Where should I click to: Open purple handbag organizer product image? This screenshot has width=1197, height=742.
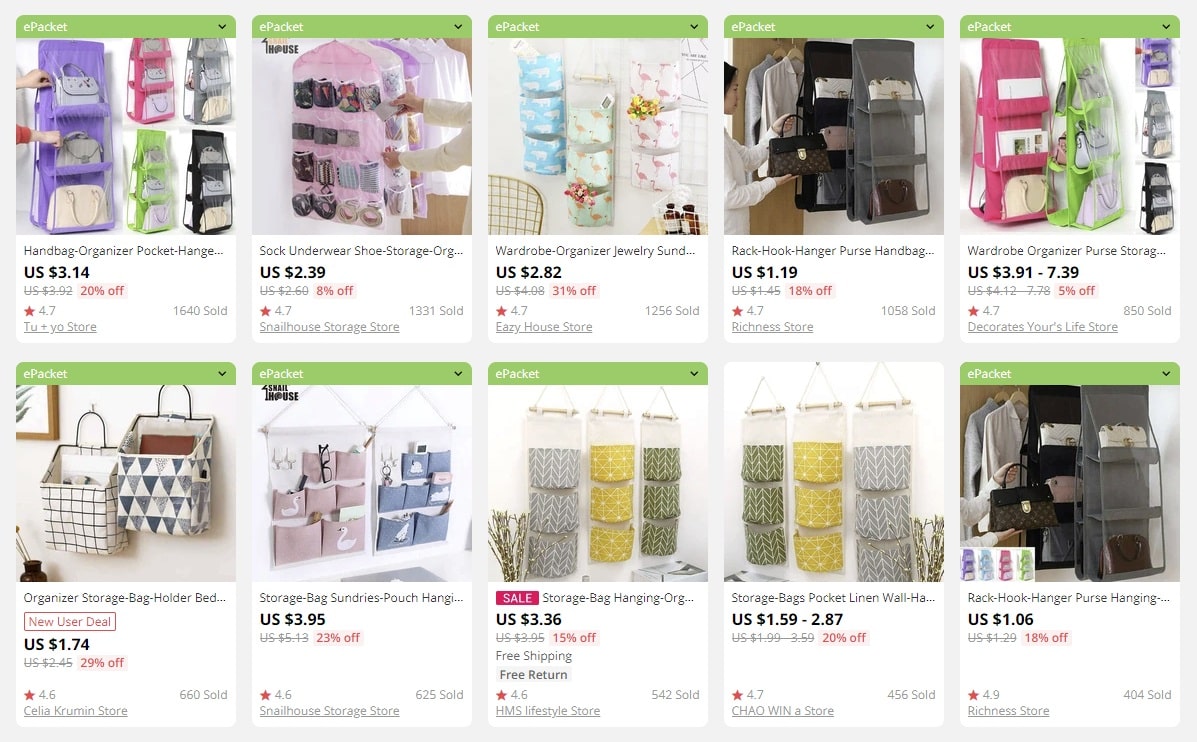(x=126, y=136)
